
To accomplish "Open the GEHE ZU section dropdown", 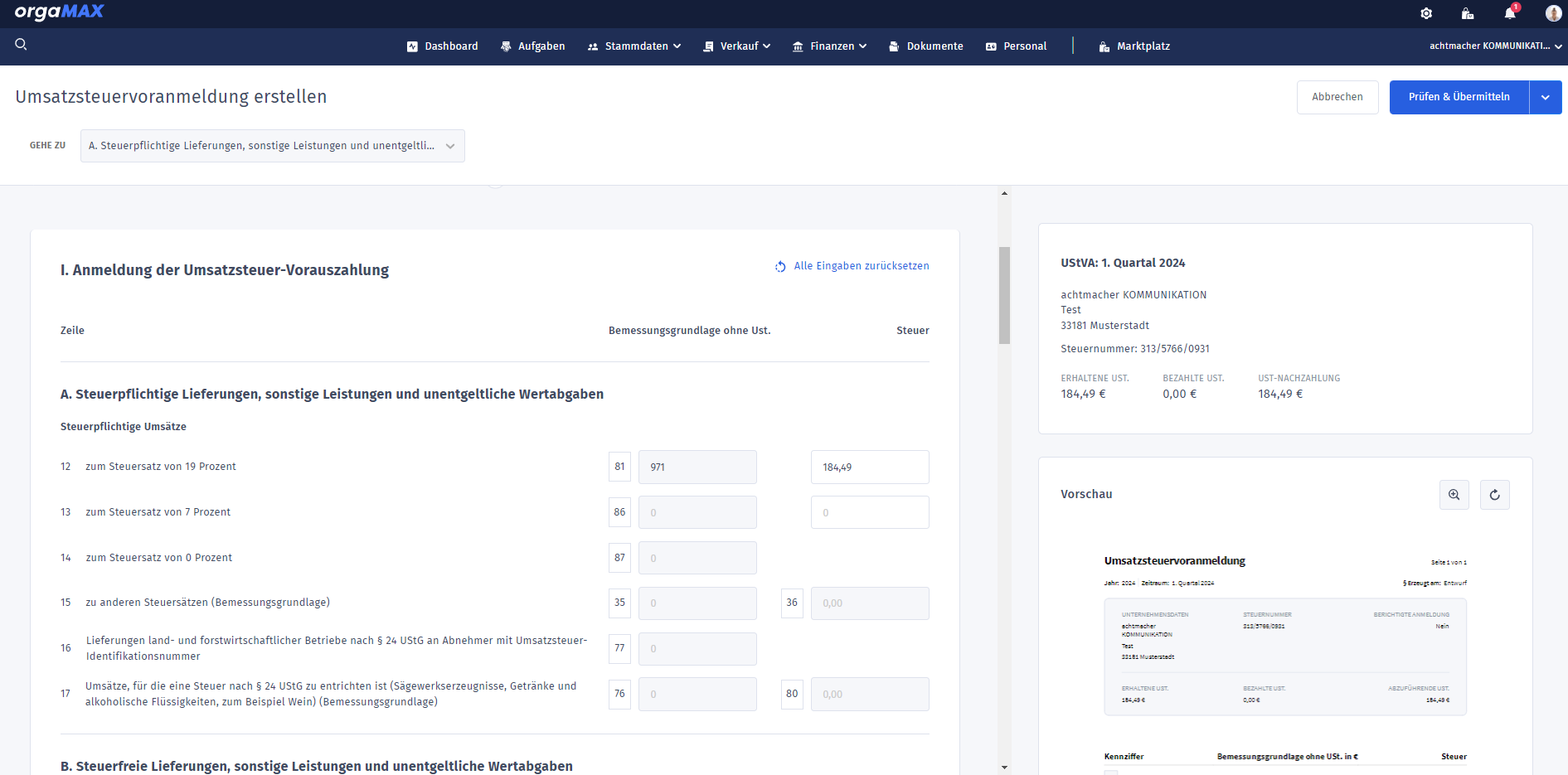I will tap(272, 146).
